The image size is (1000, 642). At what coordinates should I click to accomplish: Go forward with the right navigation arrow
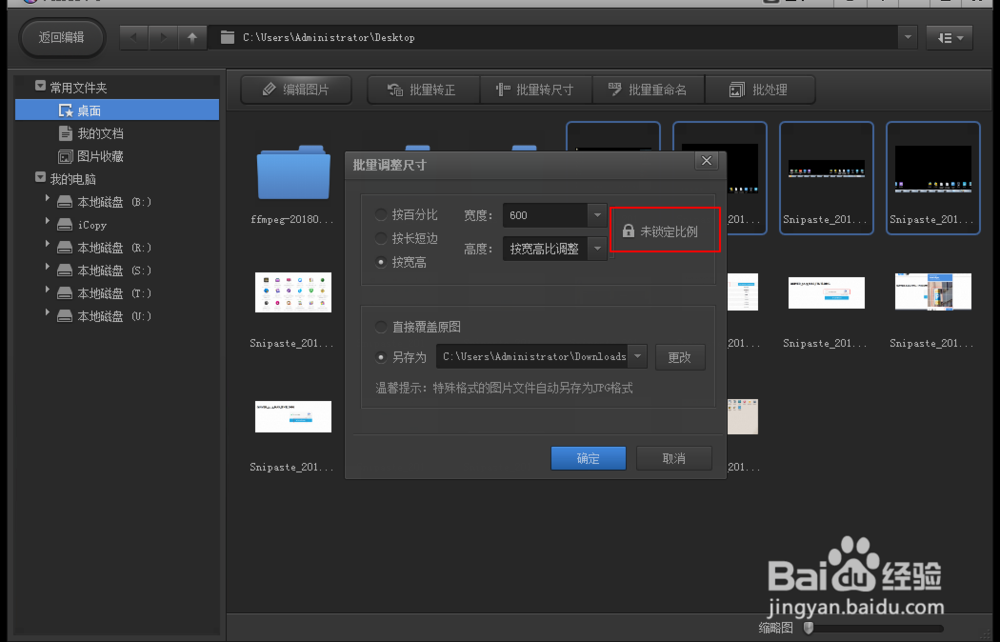(x=163, y=38)
